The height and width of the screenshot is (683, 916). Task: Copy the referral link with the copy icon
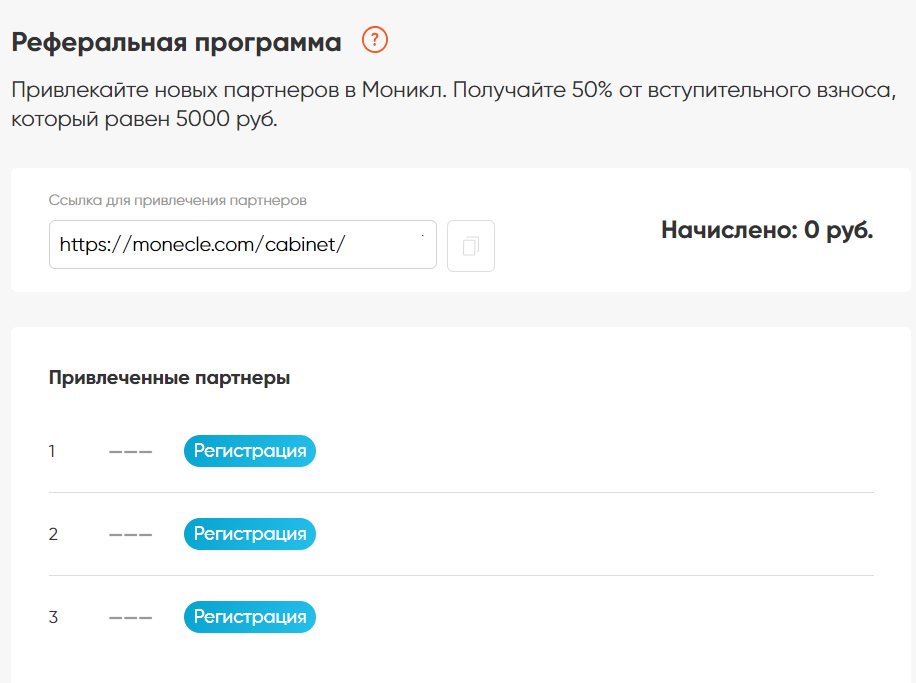471,245
